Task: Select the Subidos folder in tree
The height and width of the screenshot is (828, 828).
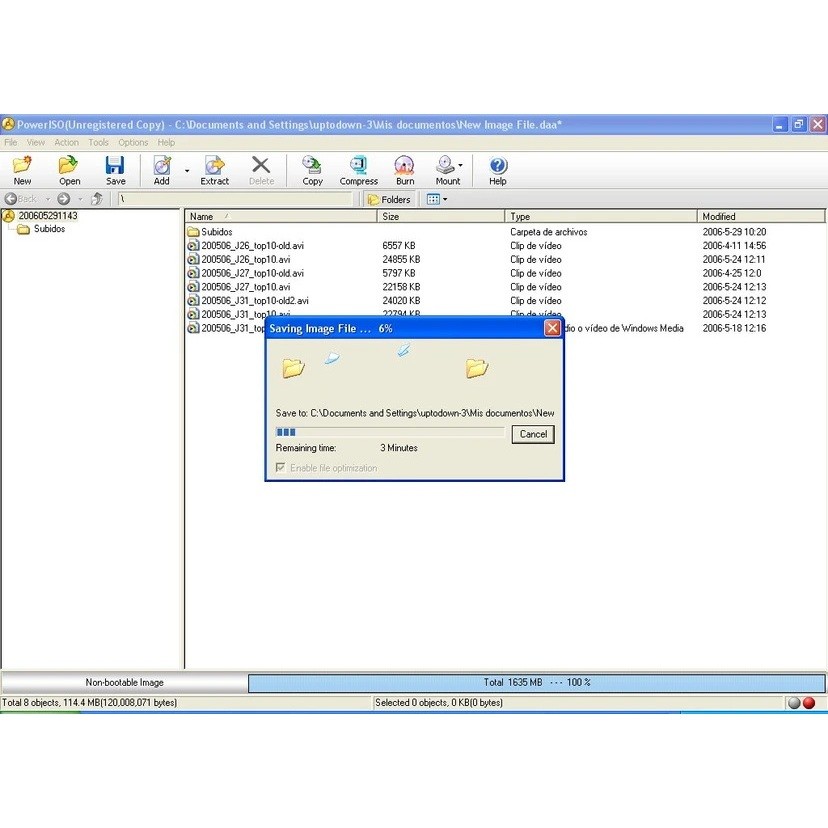Action: [49, 229]
